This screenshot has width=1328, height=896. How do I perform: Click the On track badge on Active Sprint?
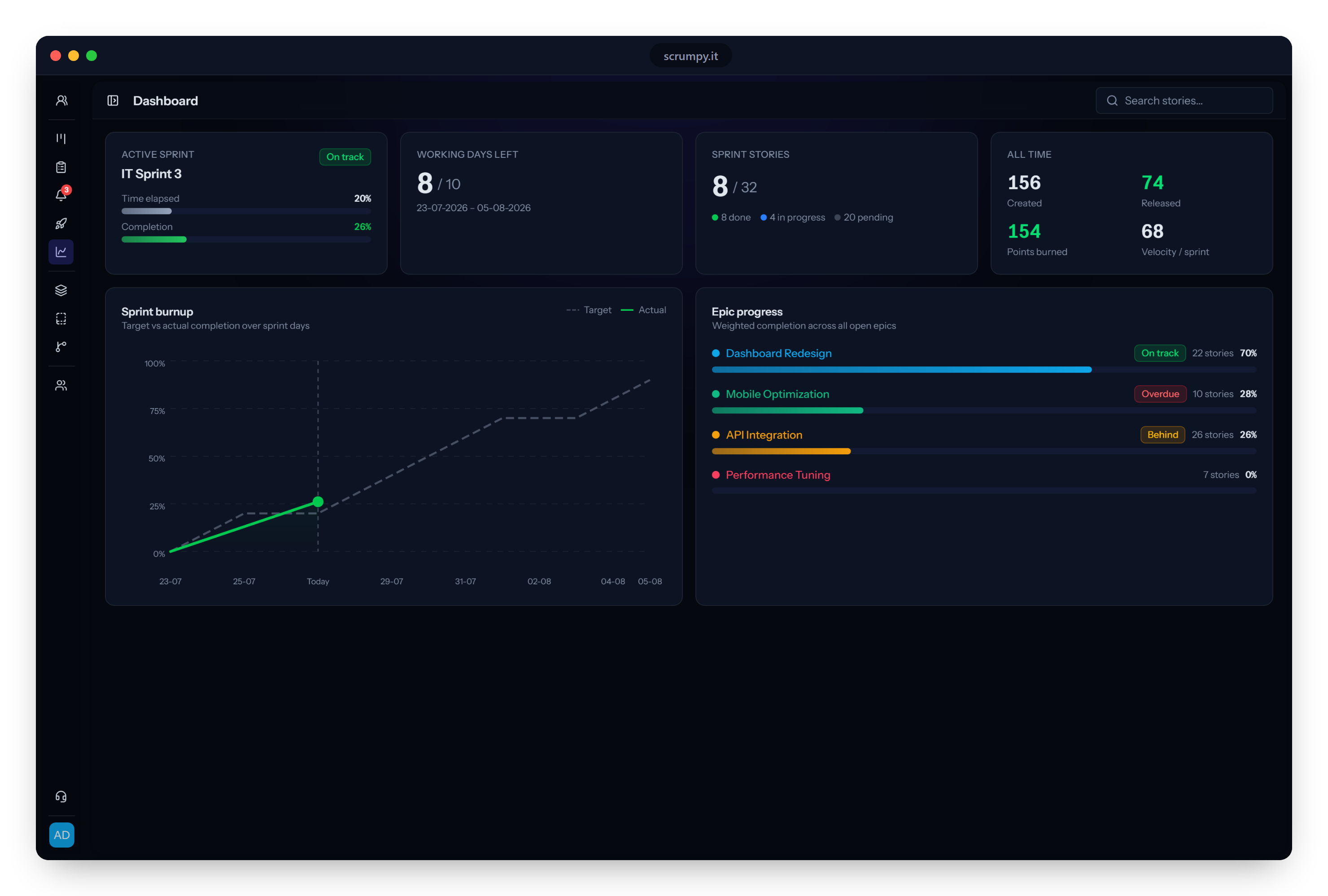pyautogui.click(x=345, y=157)
